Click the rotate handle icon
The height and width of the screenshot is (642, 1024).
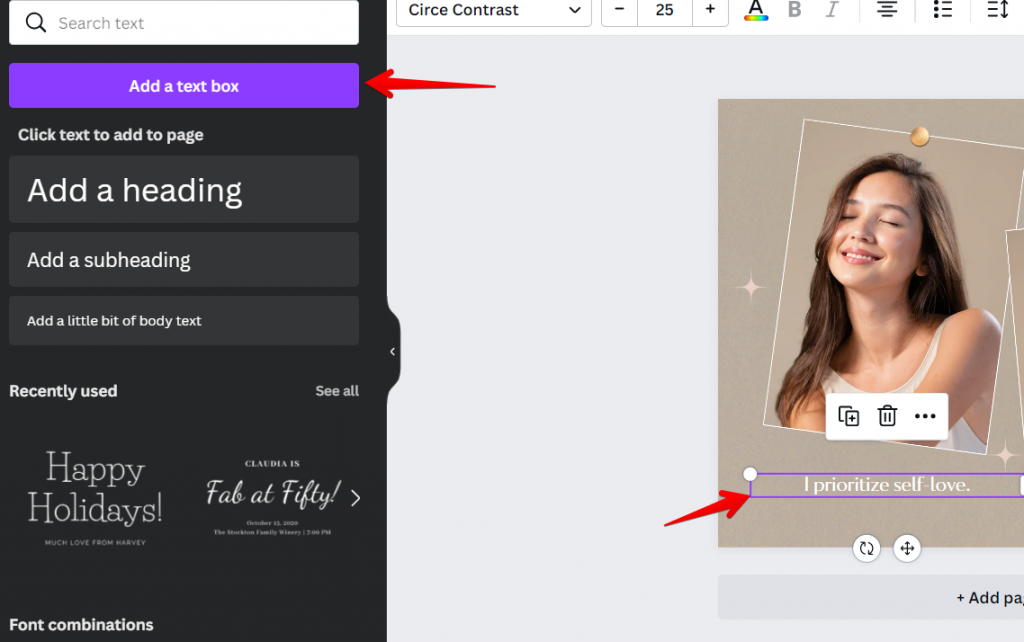(x=867, y=548)
